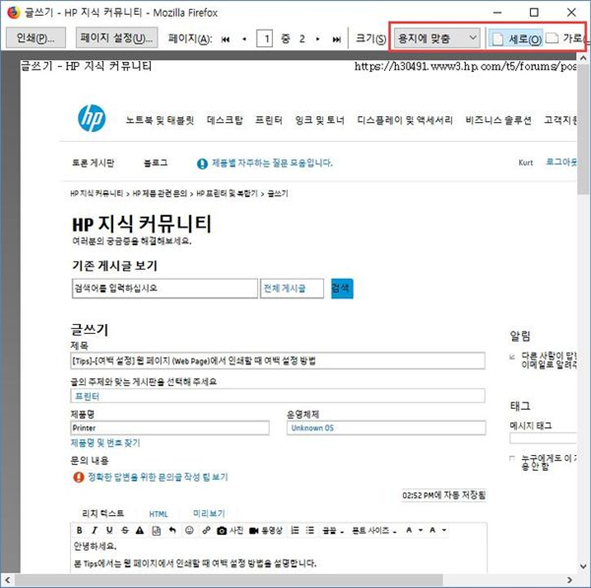The width and height of the screenshot is (591, 588).
Task: Click the 메시지 태그 input field
Action: 543,438
